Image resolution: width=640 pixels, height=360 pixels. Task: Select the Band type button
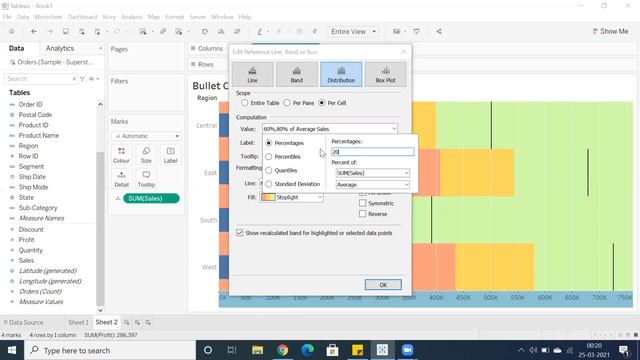[x=297, y=74]
